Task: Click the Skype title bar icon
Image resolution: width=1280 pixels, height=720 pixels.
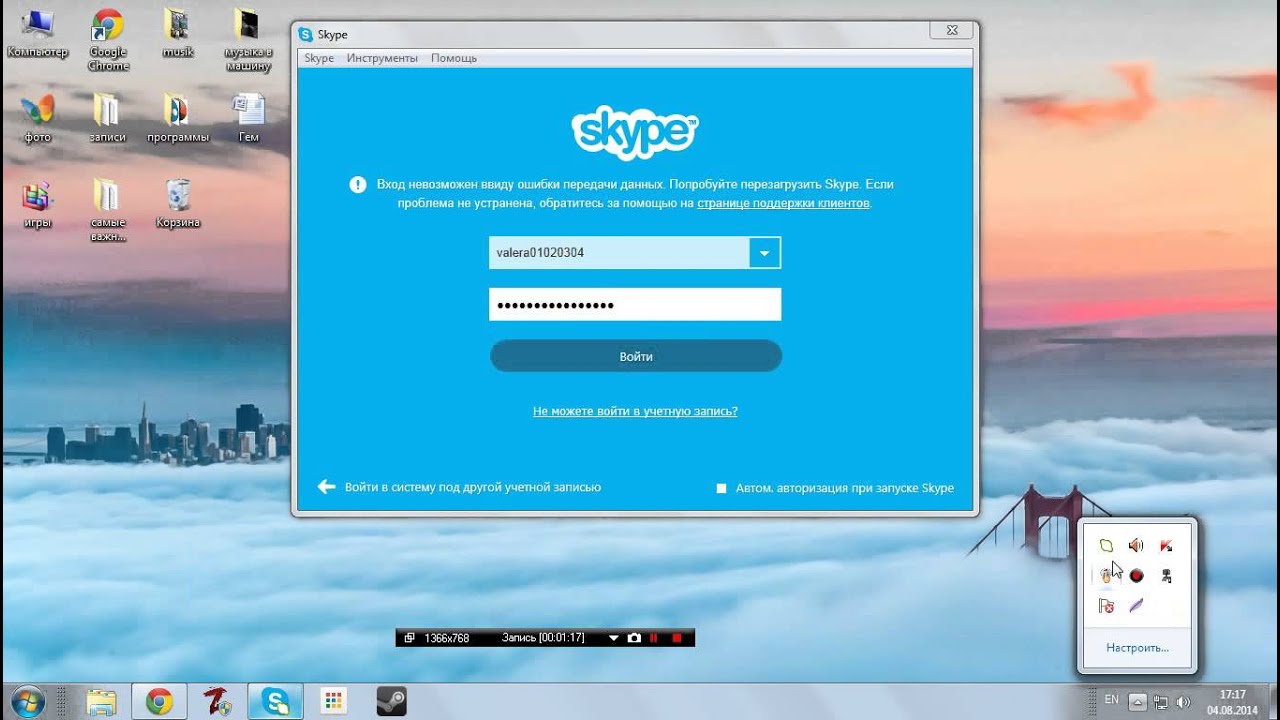Action: pyautogui.click(x=306, y=35)
